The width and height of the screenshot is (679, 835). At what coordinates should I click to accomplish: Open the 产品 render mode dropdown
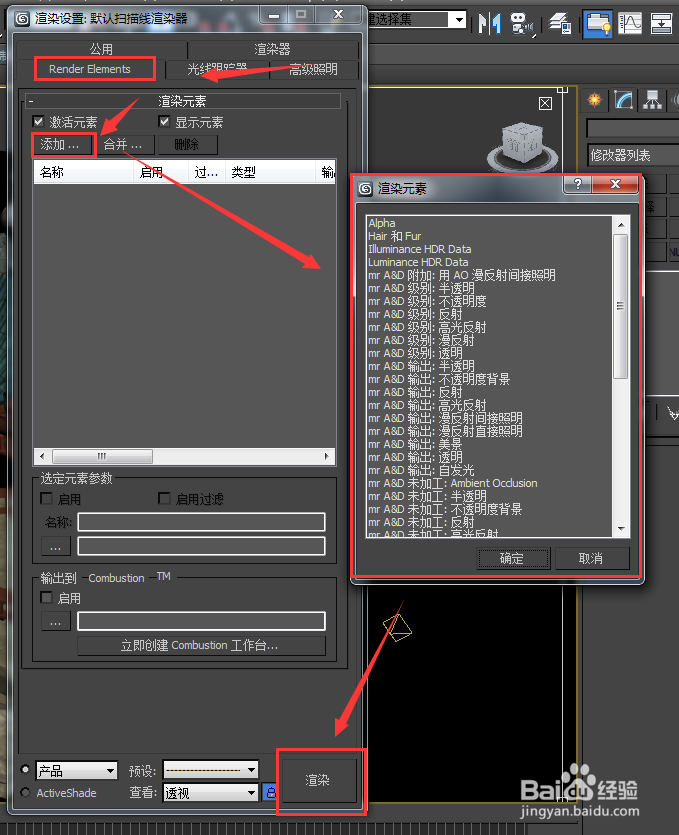pos(77,770)
